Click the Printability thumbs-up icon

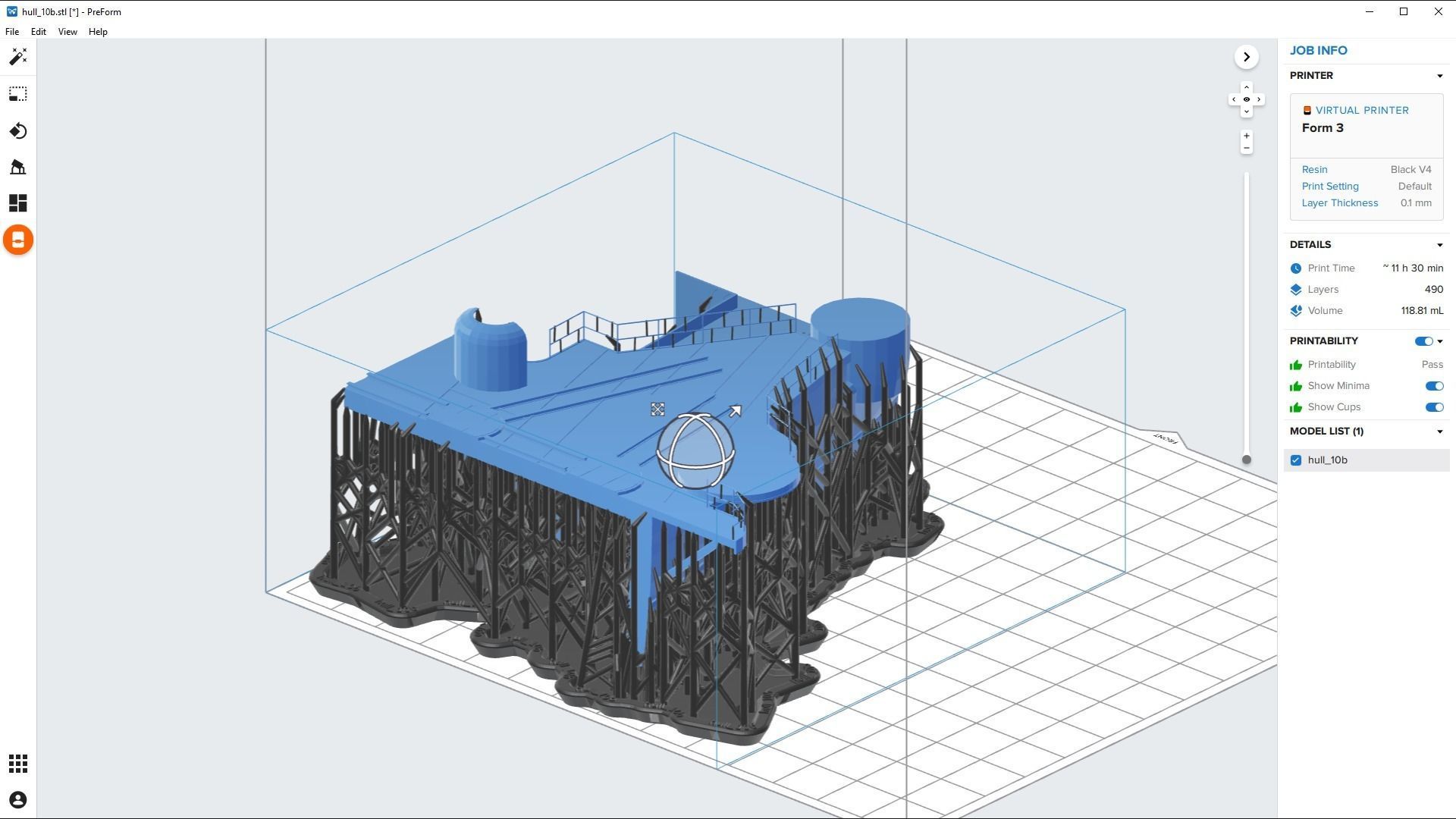click(x=1296, y=365)
